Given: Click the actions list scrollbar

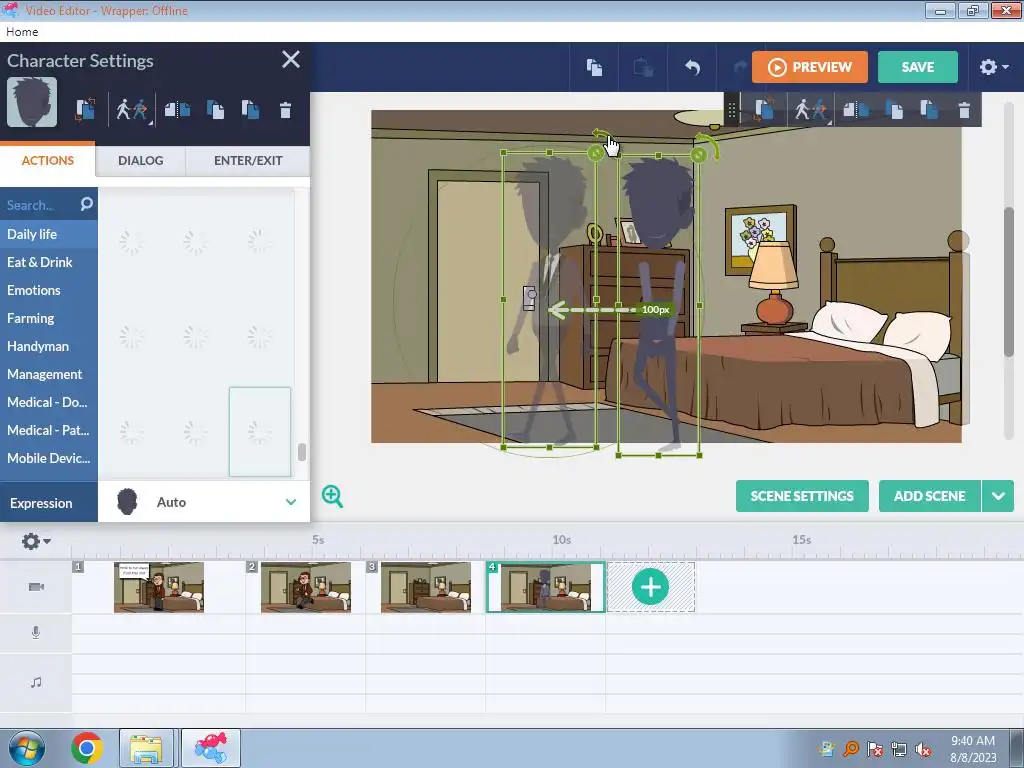Looking at the screenshot, I should click(x=302, y=452).
